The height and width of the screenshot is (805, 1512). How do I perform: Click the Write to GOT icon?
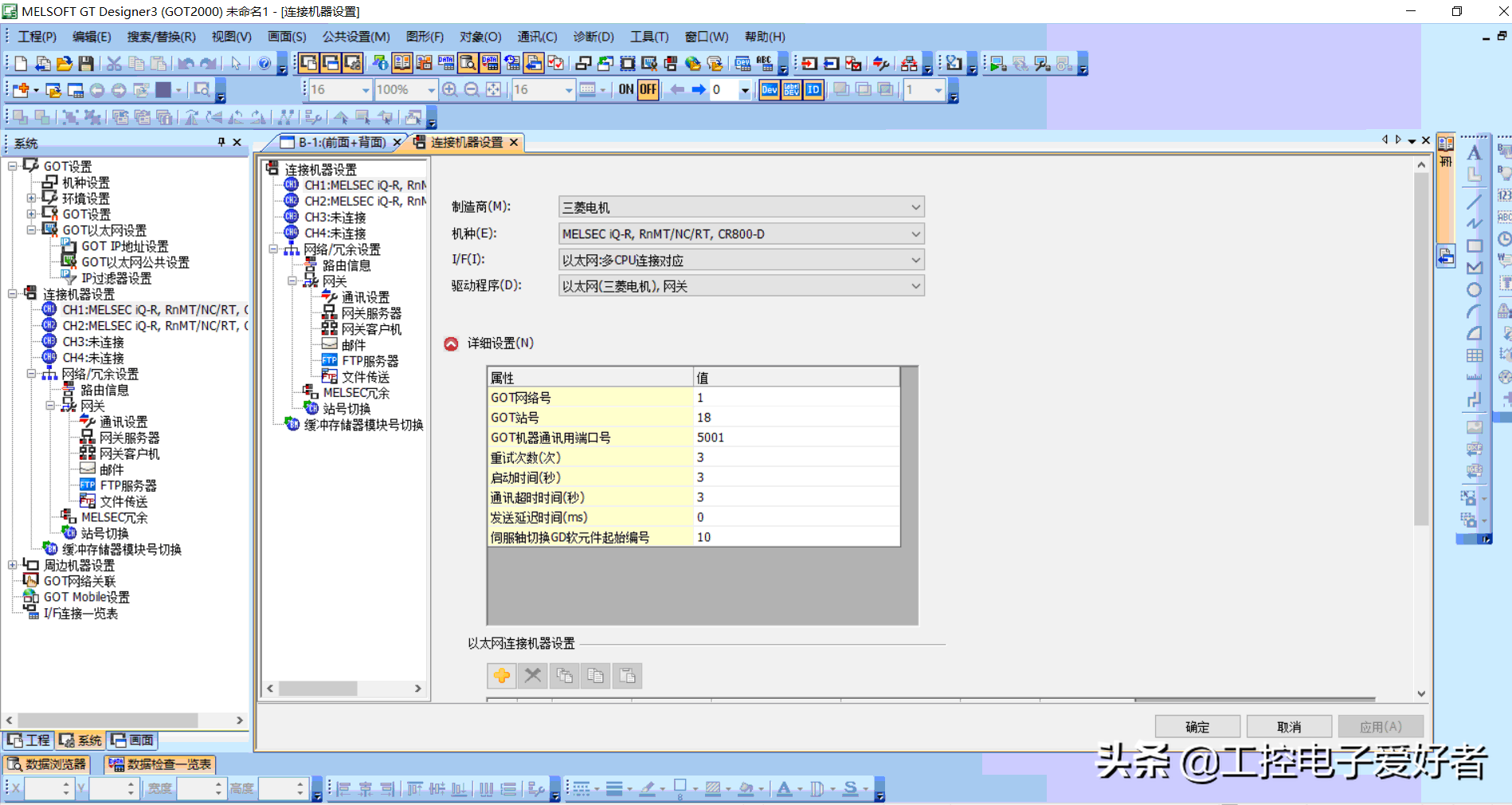(x=809, y=64)
